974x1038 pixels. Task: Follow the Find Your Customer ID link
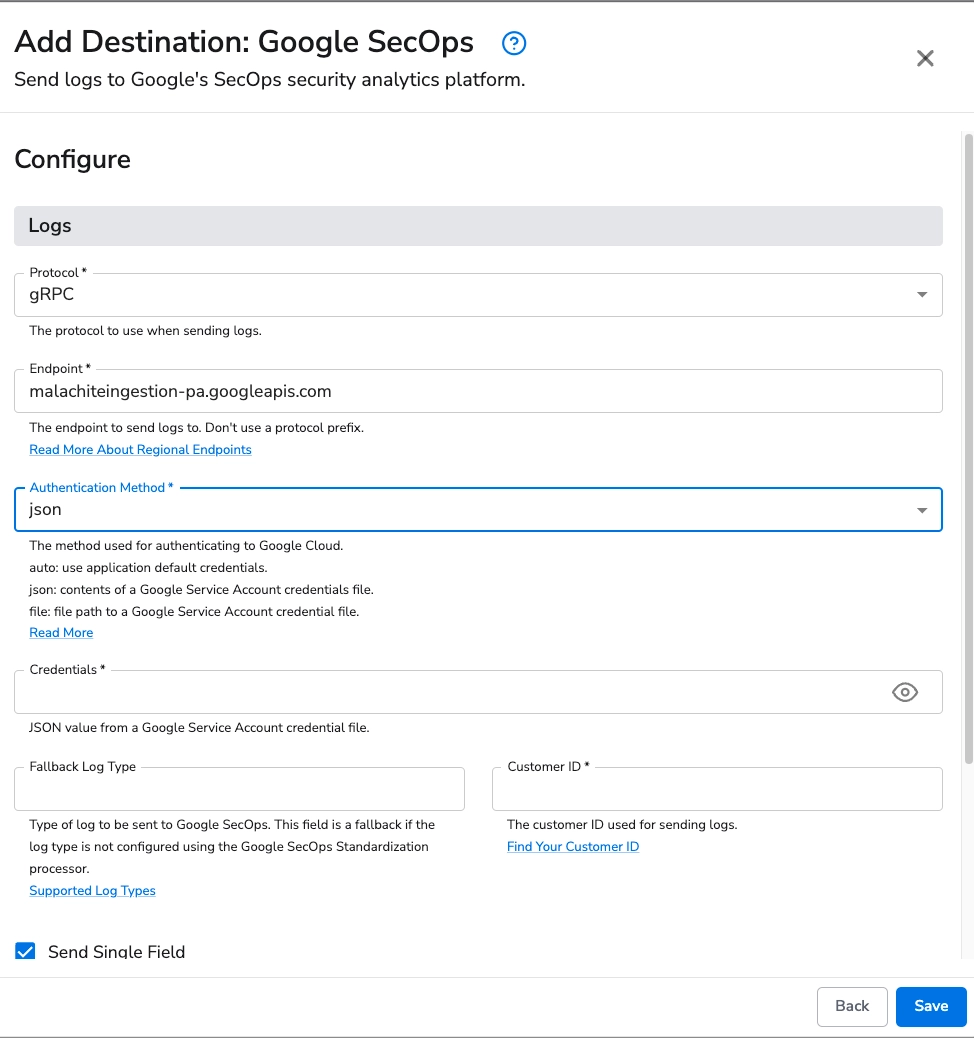[572, 846]
